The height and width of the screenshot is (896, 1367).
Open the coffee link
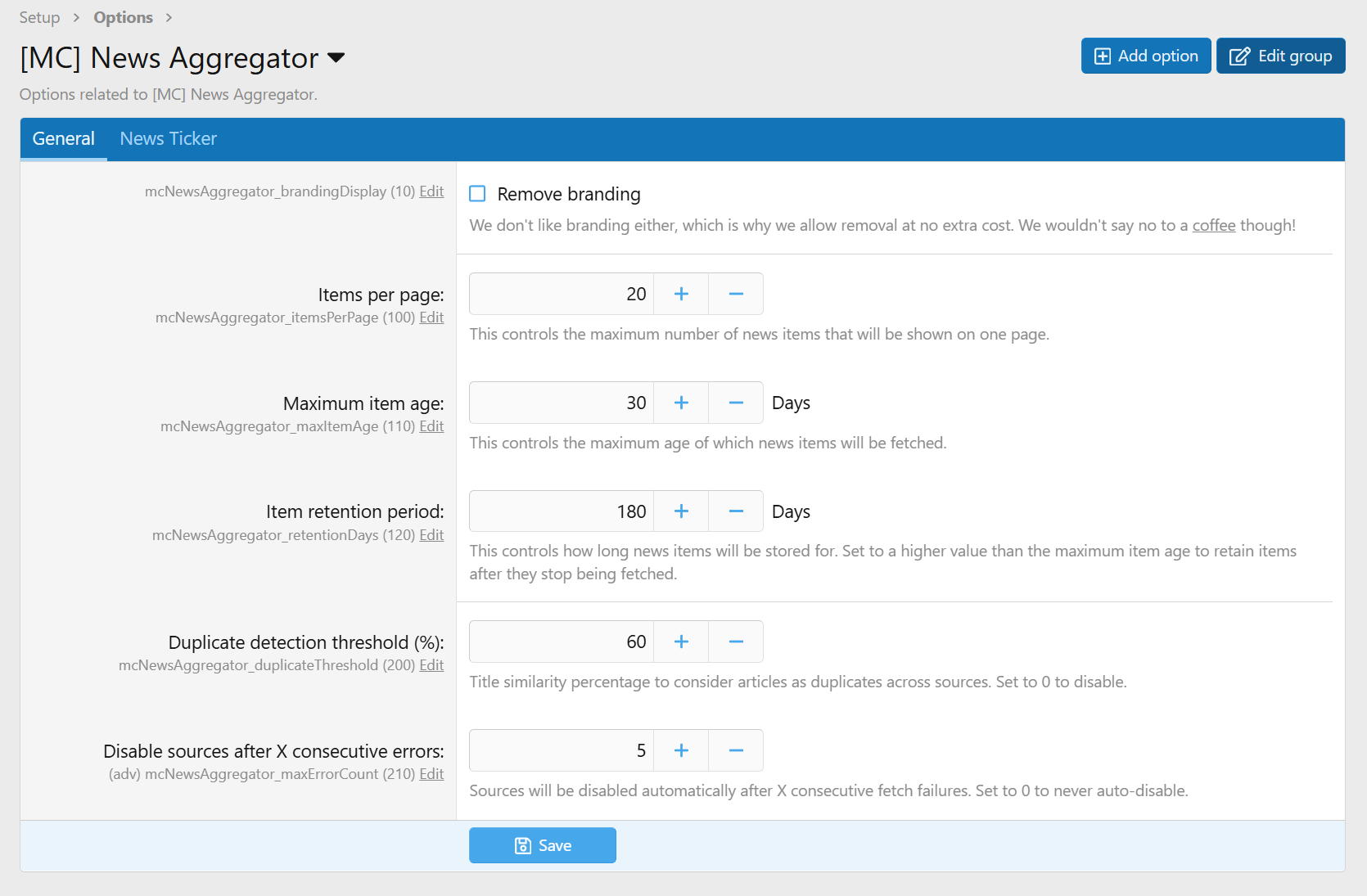[x=1213, y=225]
